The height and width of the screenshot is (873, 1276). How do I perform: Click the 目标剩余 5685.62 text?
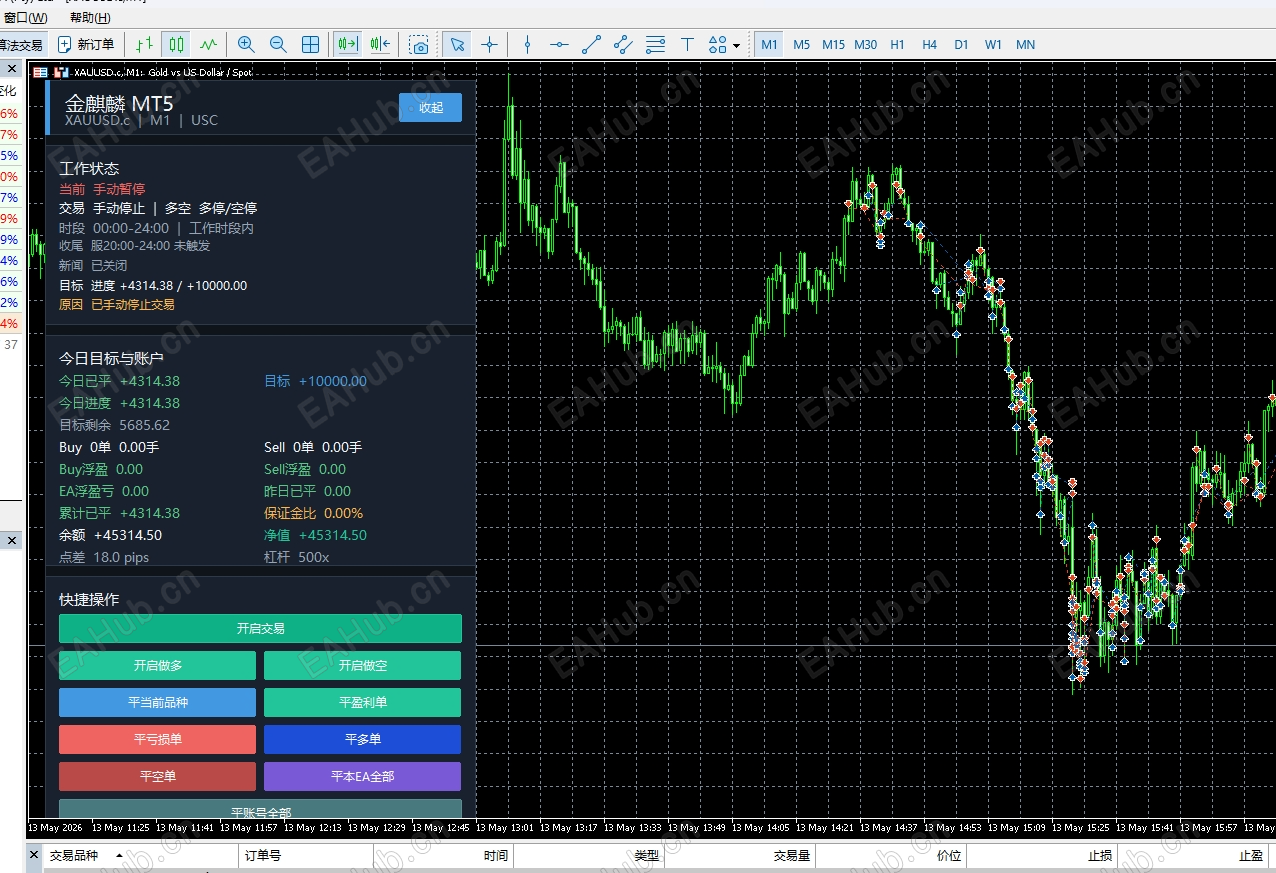[114, 425]
